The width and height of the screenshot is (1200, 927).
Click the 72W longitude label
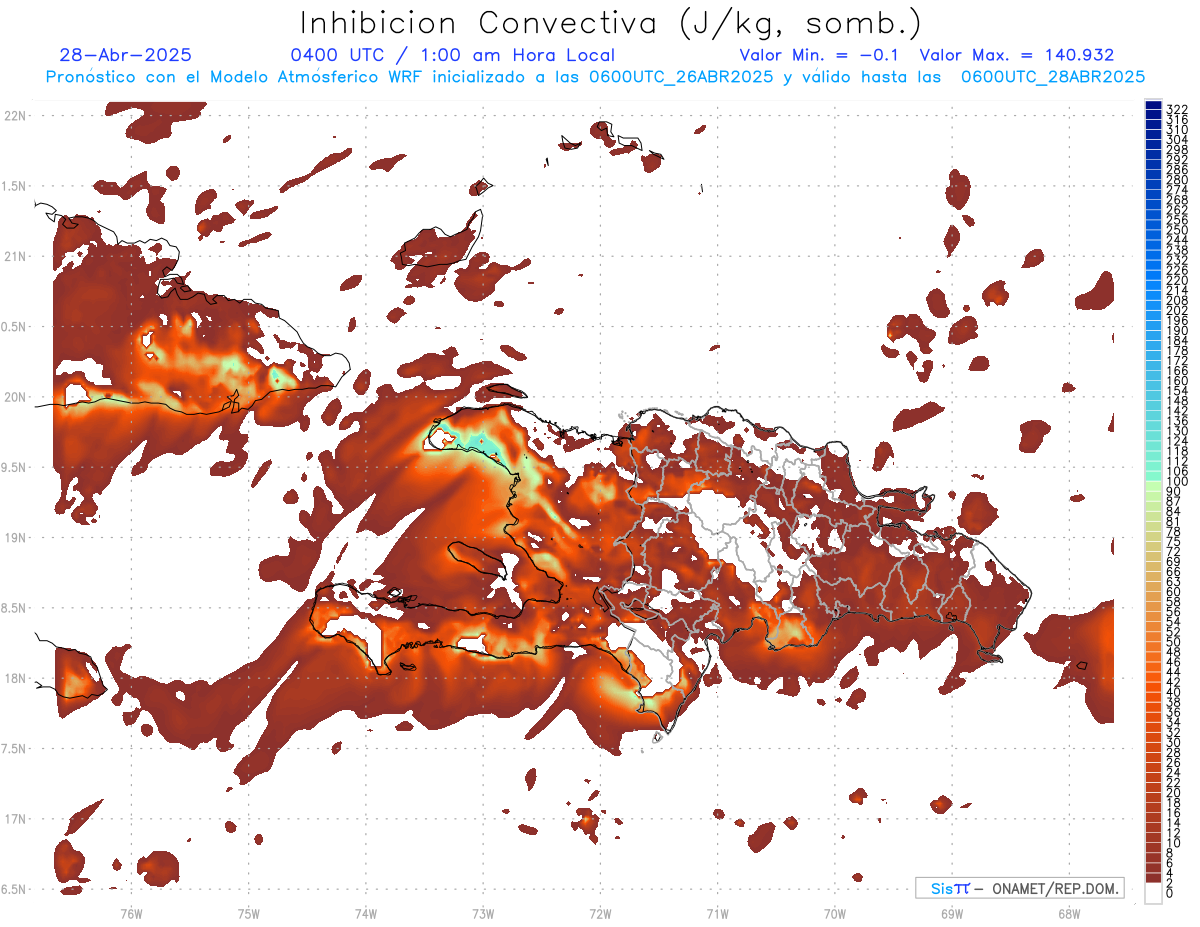pos(600,913)
